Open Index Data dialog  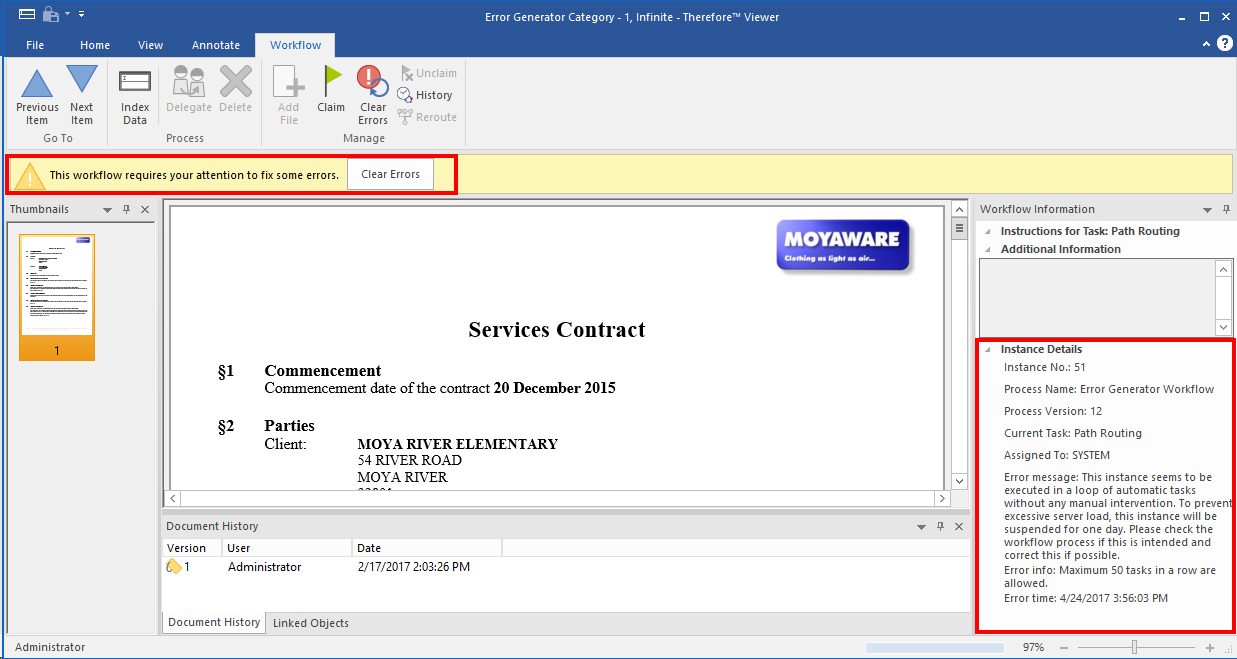[x=135, y=94]
